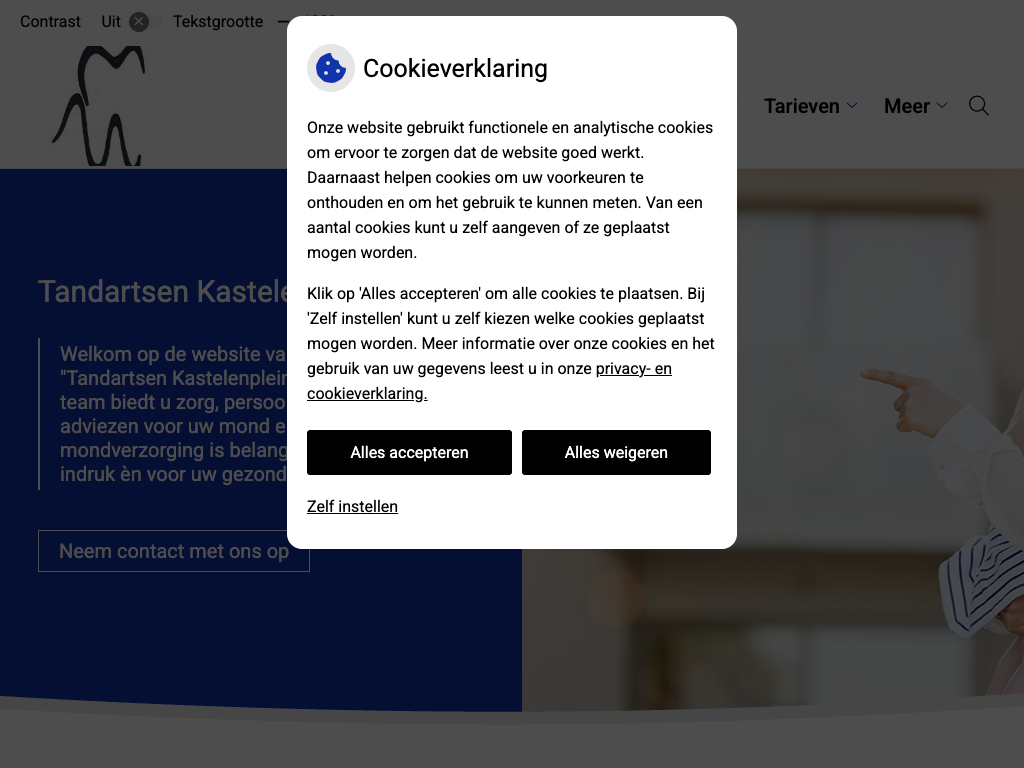1024x768 pixels.
Task: Open the Zelf instellen cookie settings link
Action: [352, 507]
